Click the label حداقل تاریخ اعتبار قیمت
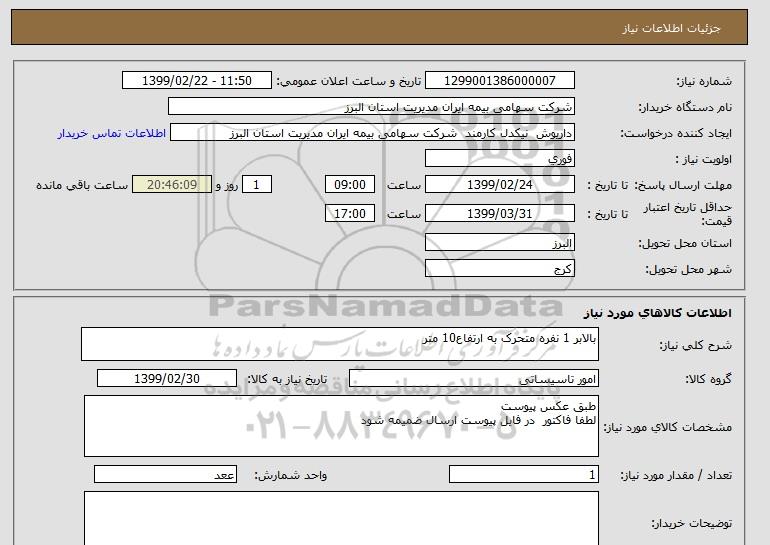770x545 pixels. point(688,214)
